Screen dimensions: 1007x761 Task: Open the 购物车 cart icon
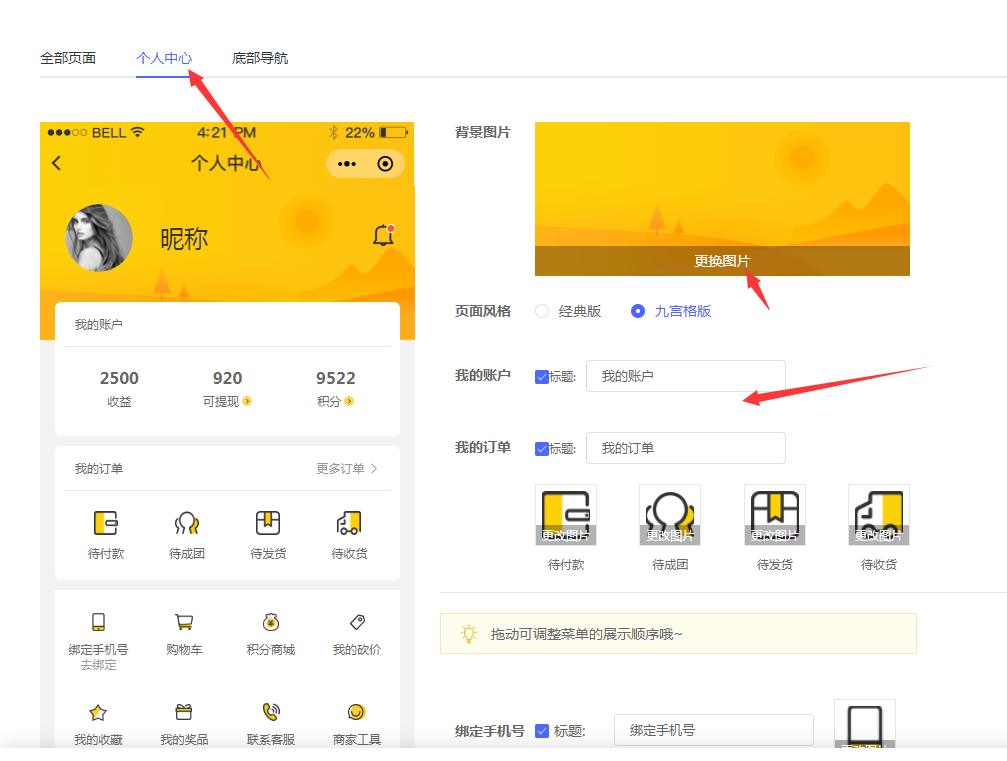click(184, 622)
